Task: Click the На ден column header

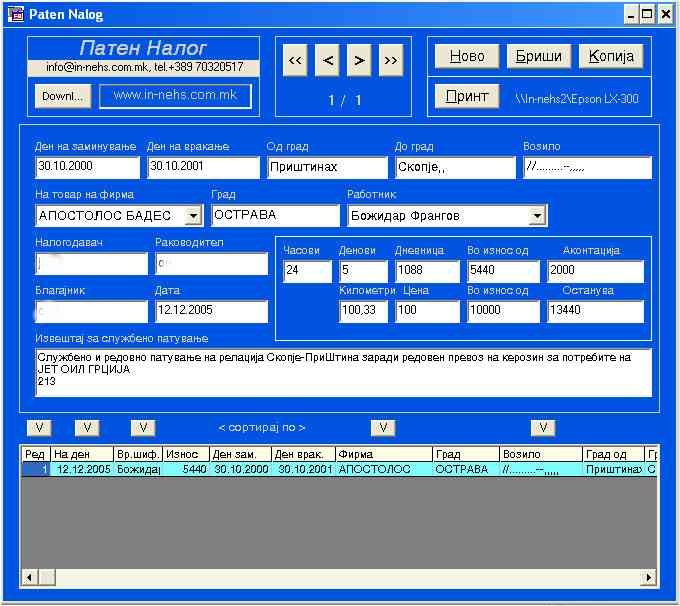Action: 82,454
